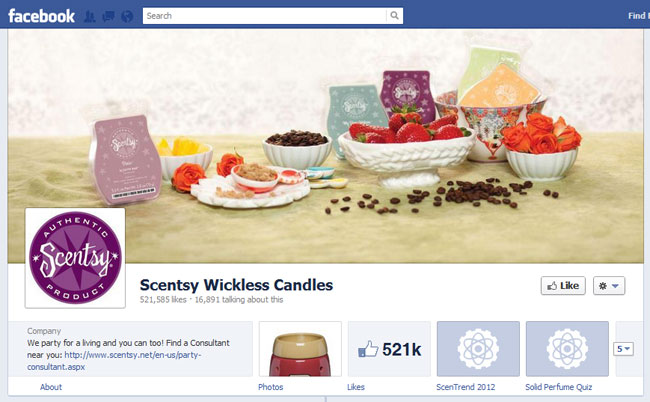650x402 pixels.
Task: Open the cover photo with strawberries
Action: click(325, 146)
